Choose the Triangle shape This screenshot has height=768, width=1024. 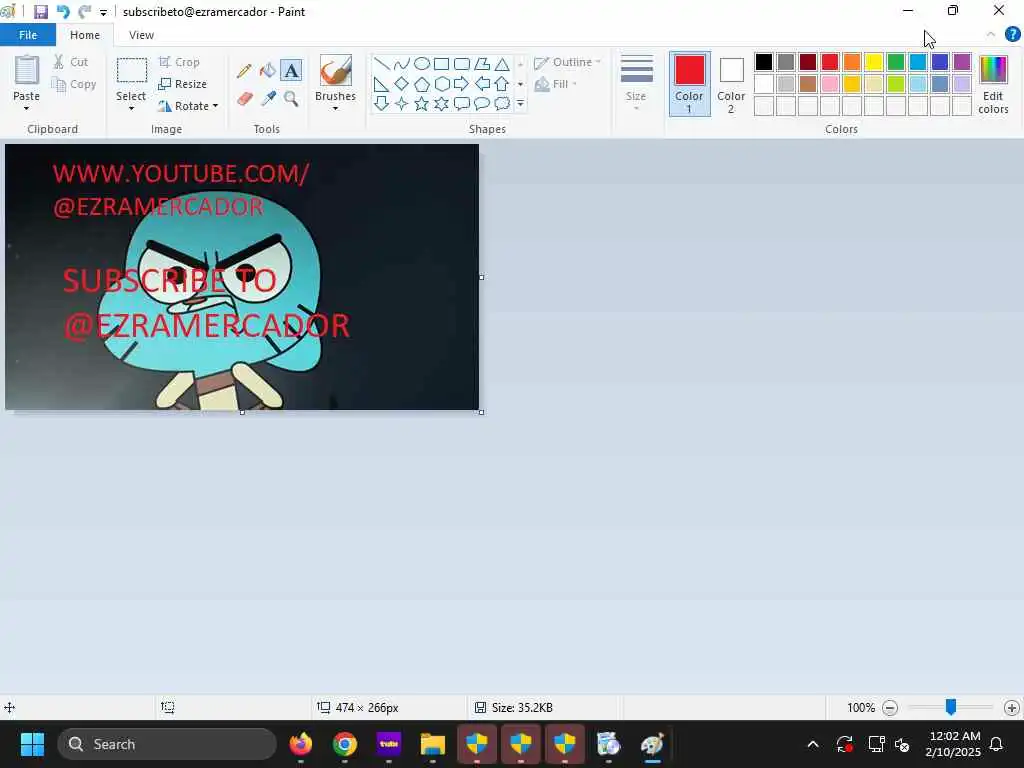[x=502, y=64]
